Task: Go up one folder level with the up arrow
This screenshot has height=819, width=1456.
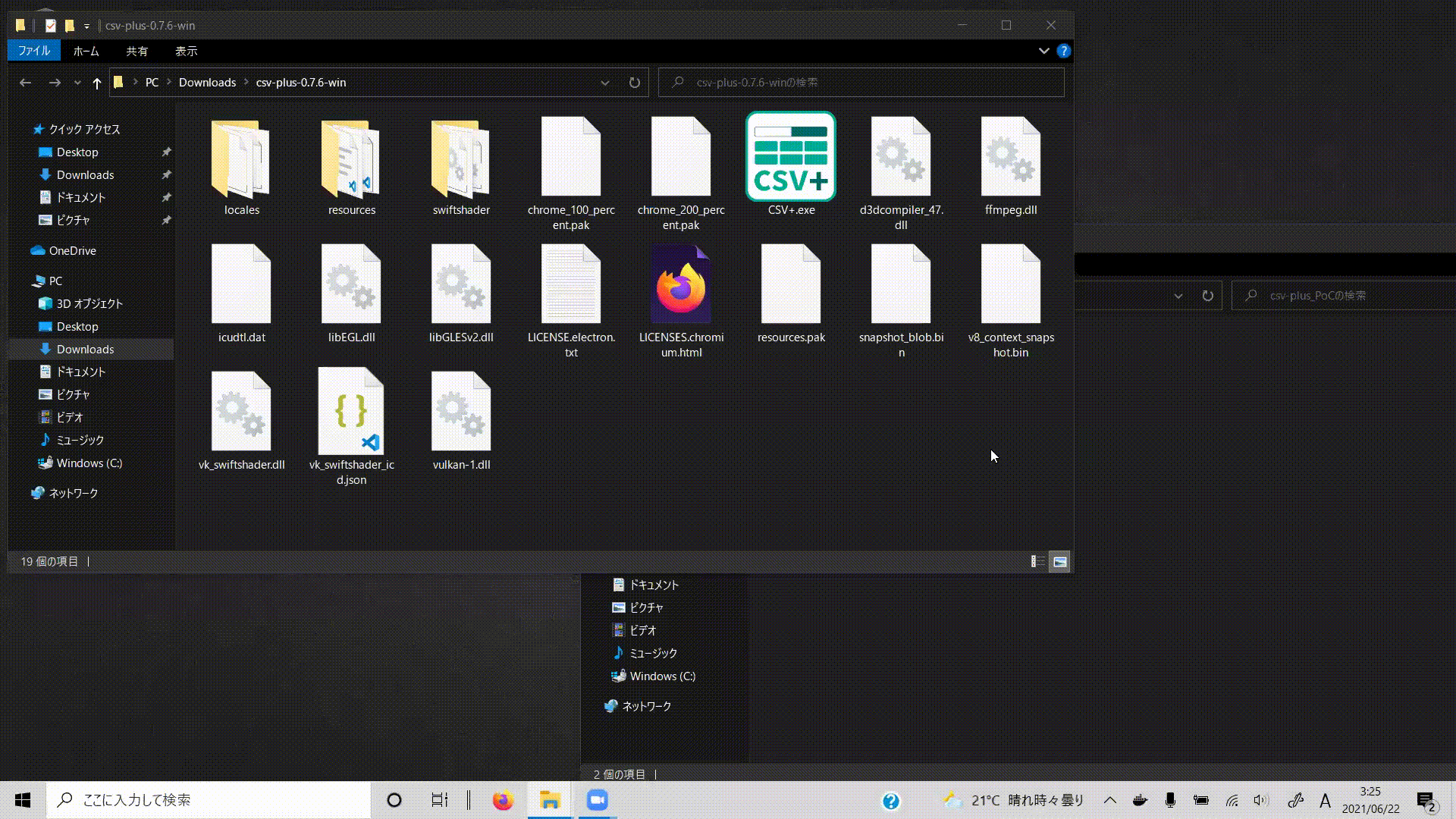Action: click(96, 83)
